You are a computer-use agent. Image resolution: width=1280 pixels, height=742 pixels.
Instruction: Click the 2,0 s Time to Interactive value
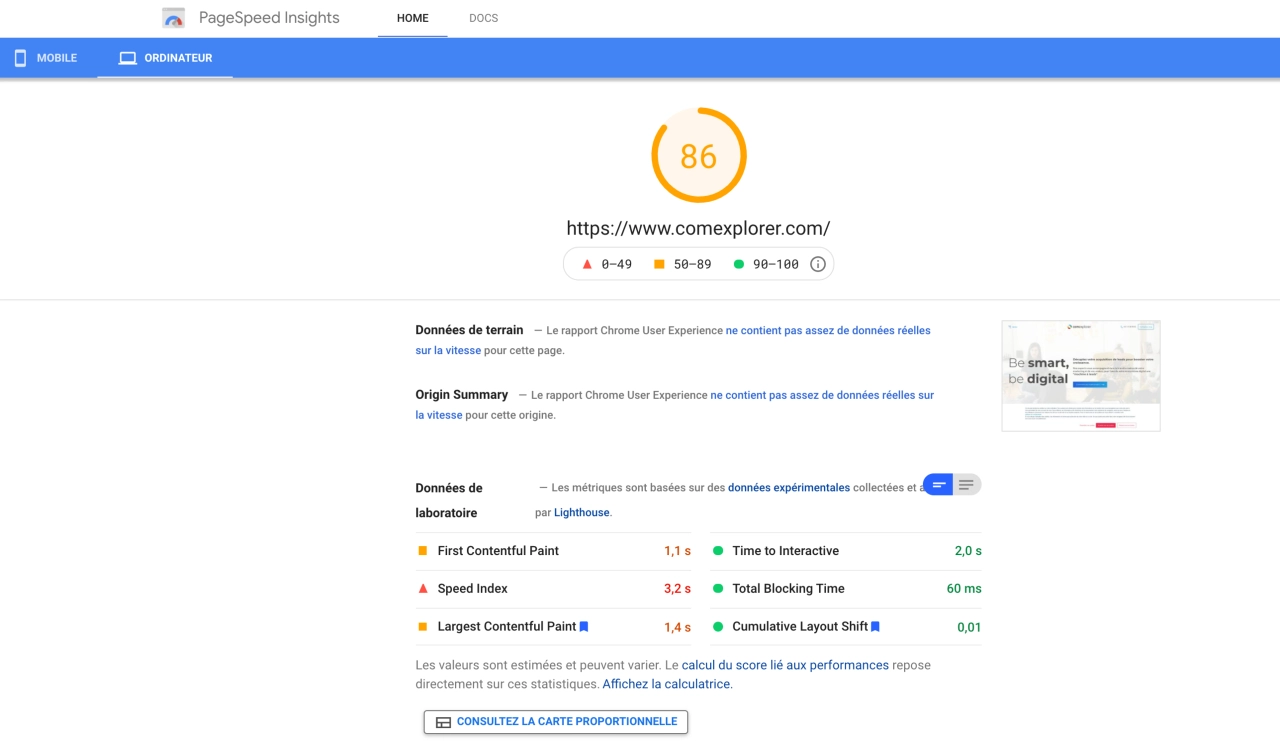click(x=968, y=551)
